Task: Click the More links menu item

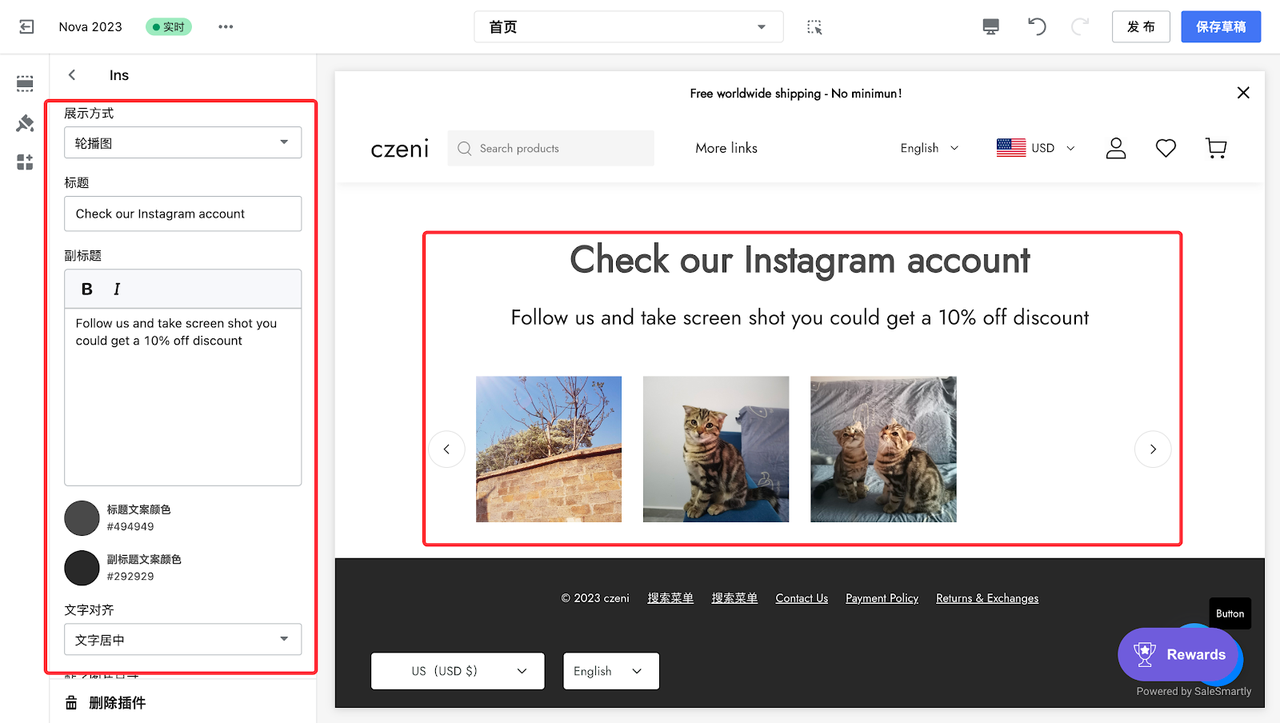Action: tap(726, 147)
